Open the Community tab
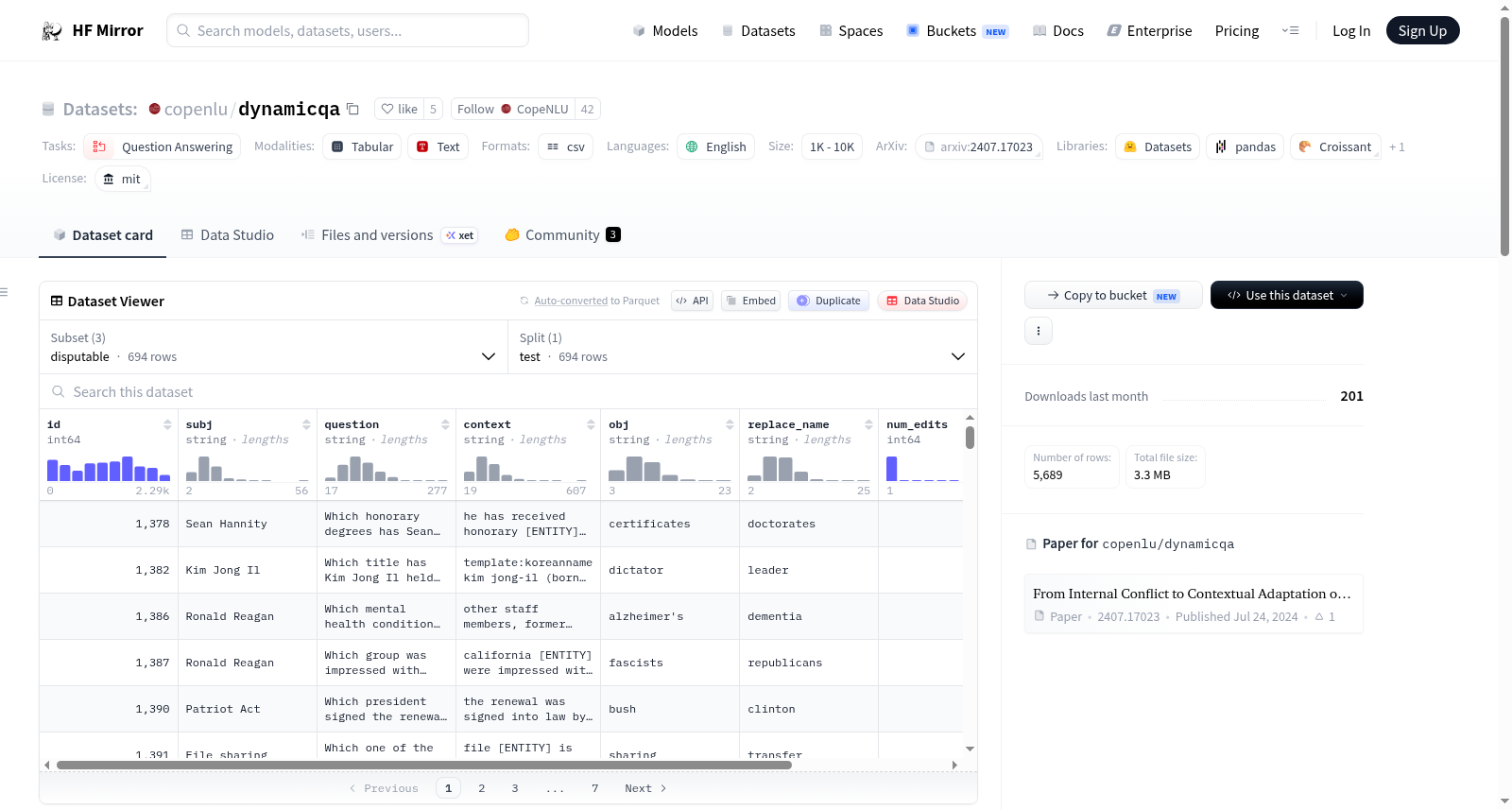Screen dimensions: 1512x810 [562, 235]
